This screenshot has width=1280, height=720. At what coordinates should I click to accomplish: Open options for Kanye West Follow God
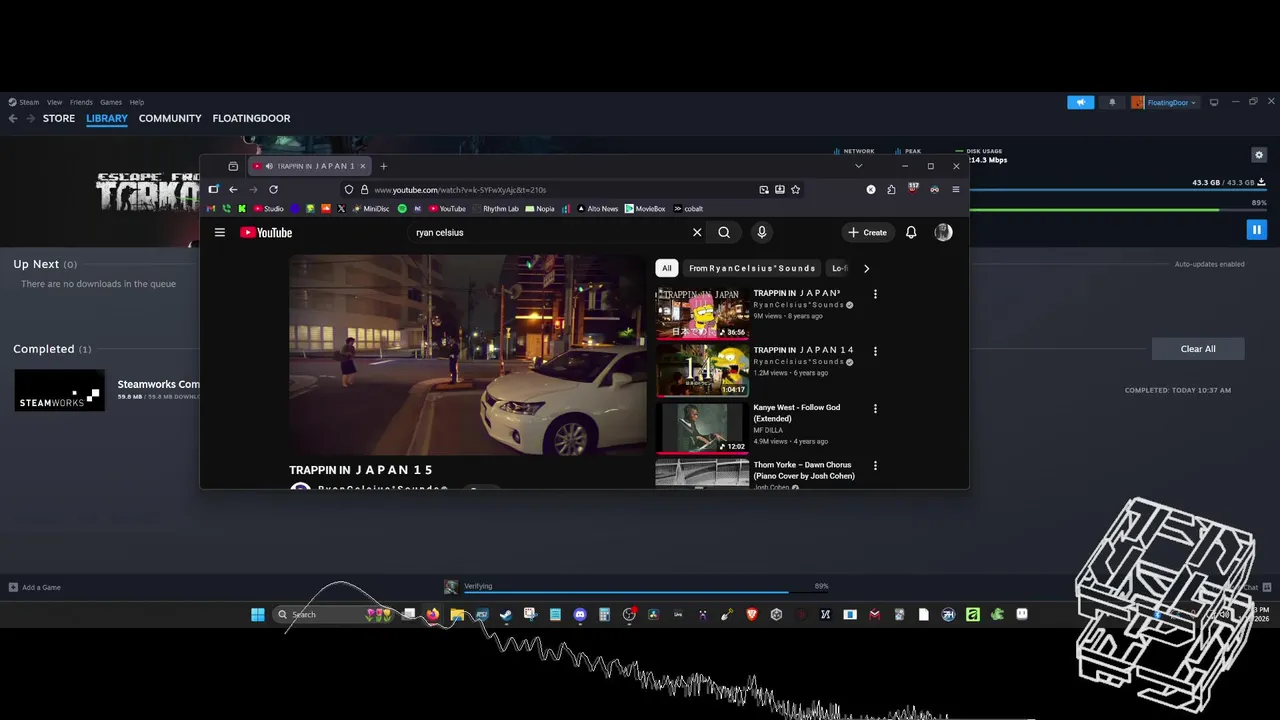pos(875,408)
